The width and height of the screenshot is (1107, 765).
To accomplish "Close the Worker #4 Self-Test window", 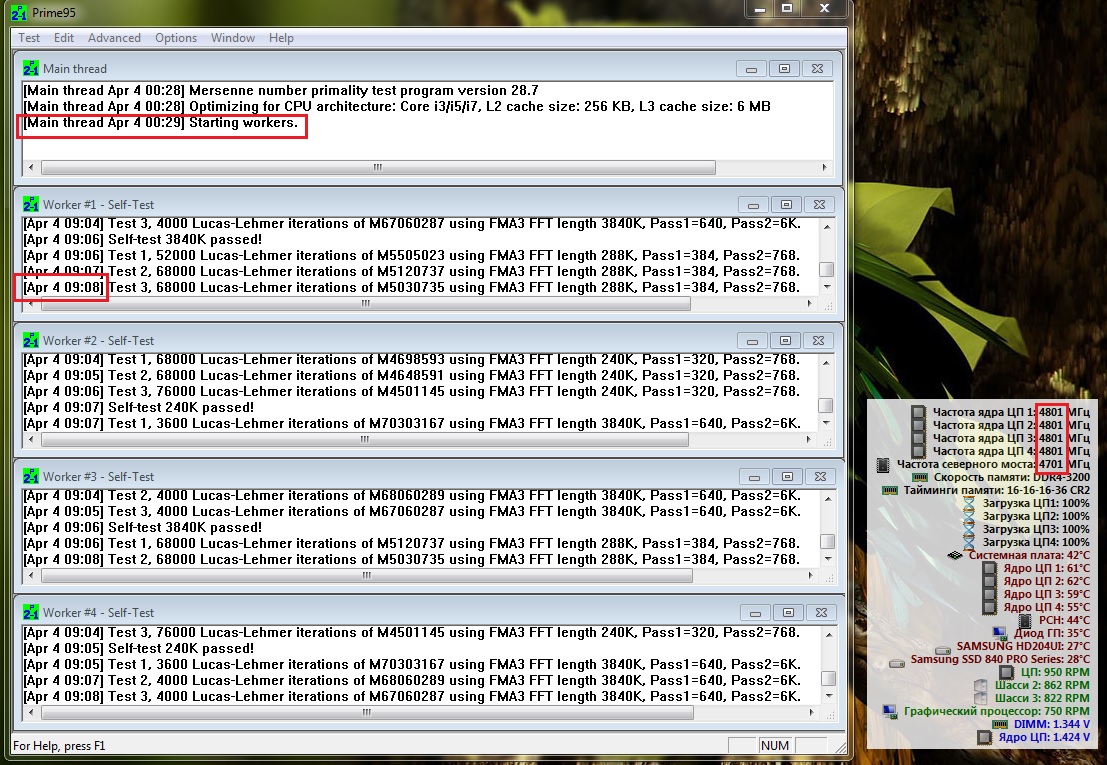I will click(817, 613).
